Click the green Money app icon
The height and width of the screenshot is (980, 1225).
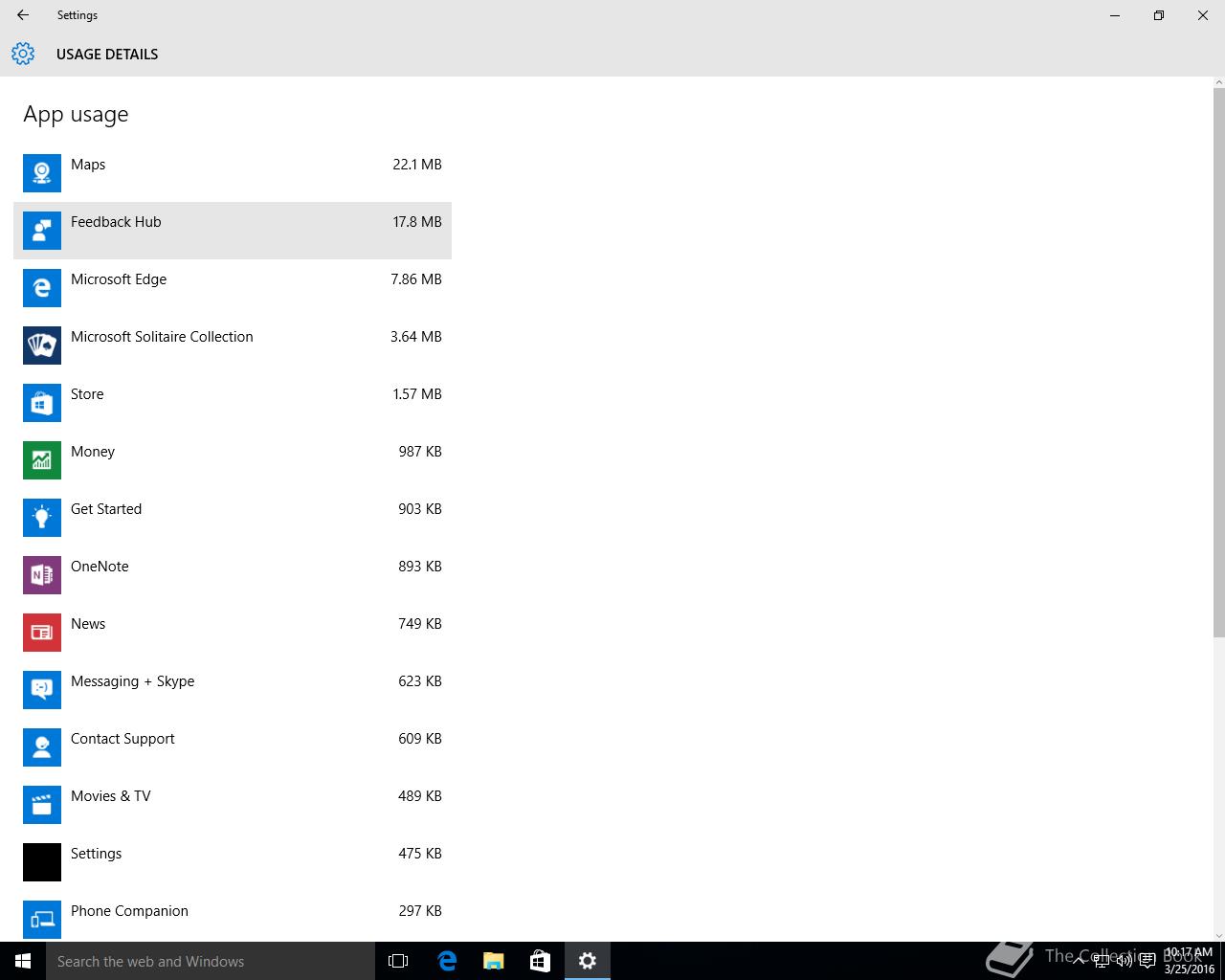(42, 460)
